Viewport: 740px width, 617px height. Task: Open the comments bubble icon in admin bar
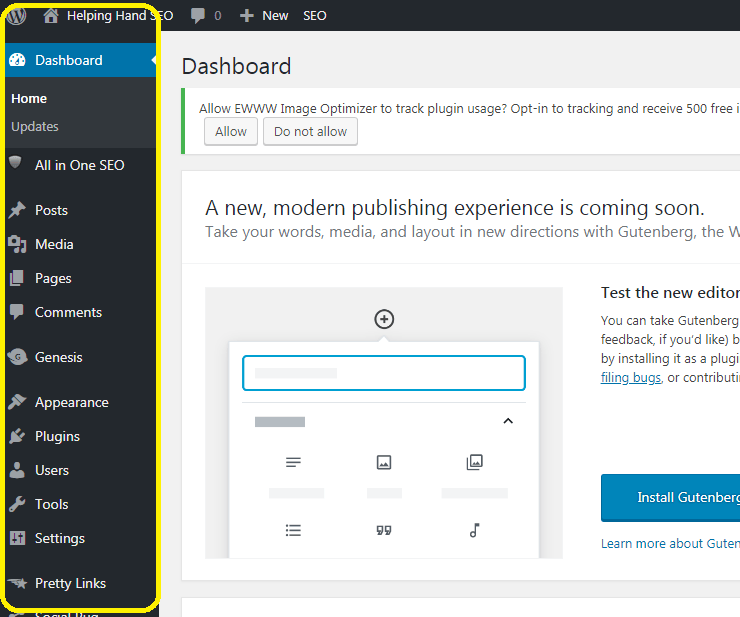[198, 16]
